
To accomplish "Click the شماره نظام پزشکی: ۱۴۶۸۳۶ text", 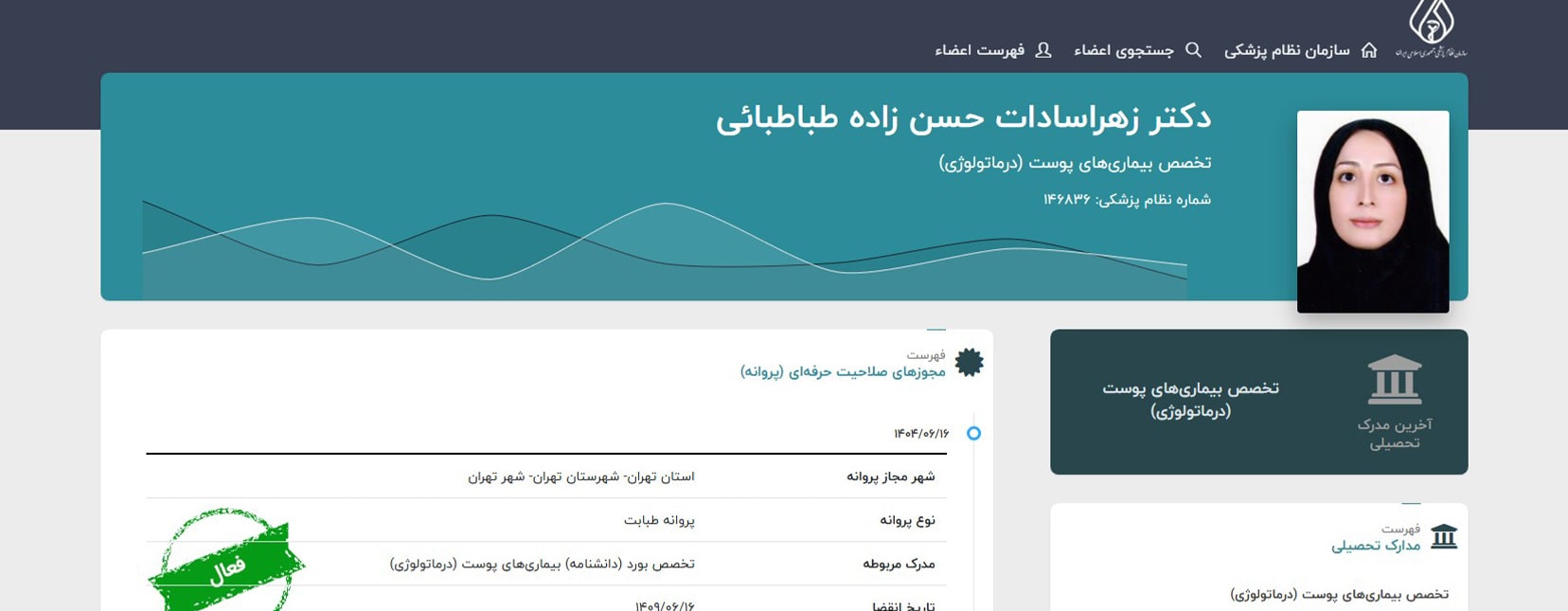I will pyautogui.click(x=1127, y=199).
